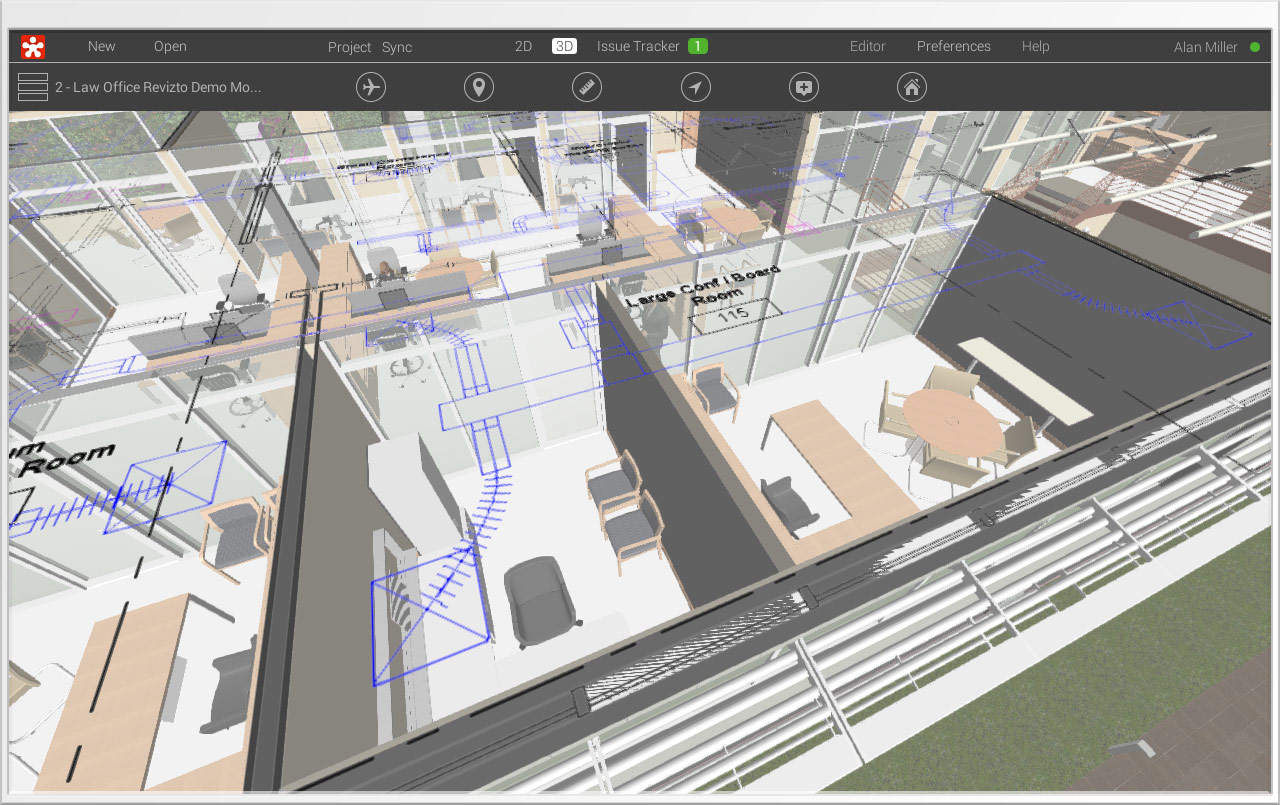Return to home view via house icon

click(911, 87)
